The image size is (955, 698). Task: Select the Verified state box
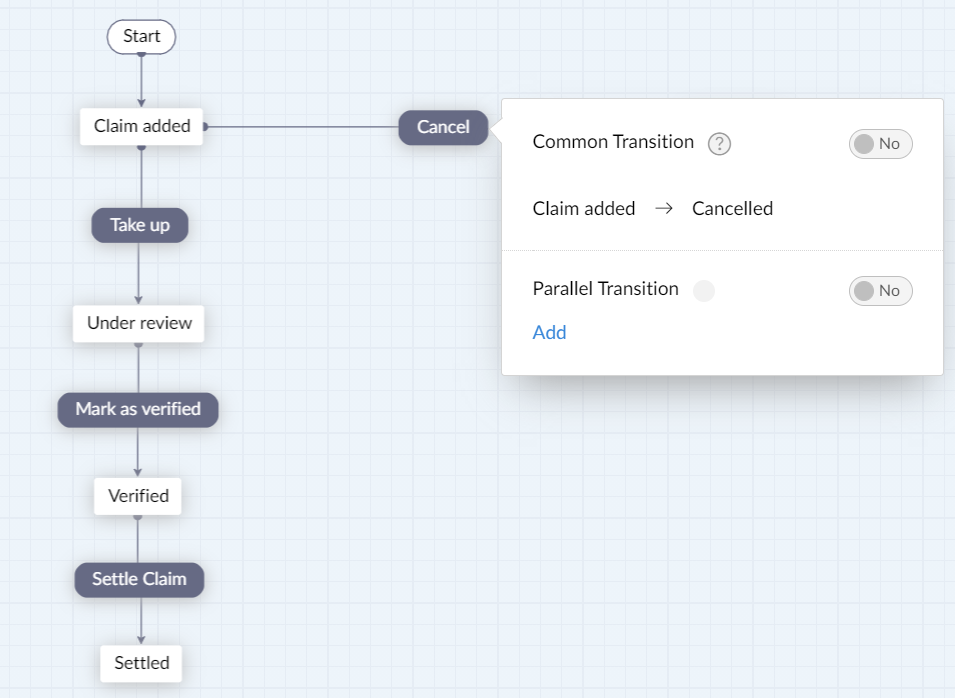click(138, 496)
